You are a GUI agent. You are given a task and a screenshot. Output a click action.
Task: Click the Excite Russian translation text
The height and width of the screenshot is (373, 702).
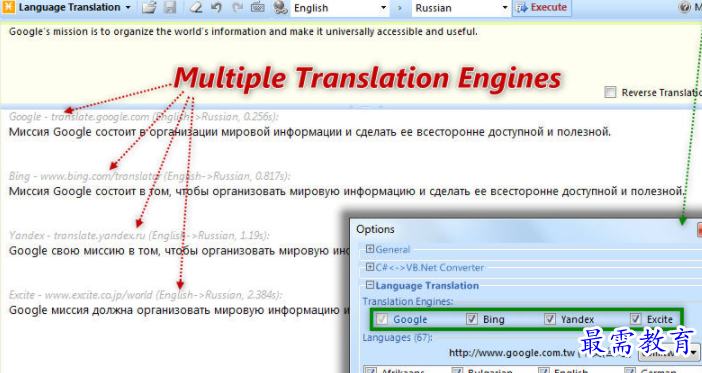pos(179,310)
